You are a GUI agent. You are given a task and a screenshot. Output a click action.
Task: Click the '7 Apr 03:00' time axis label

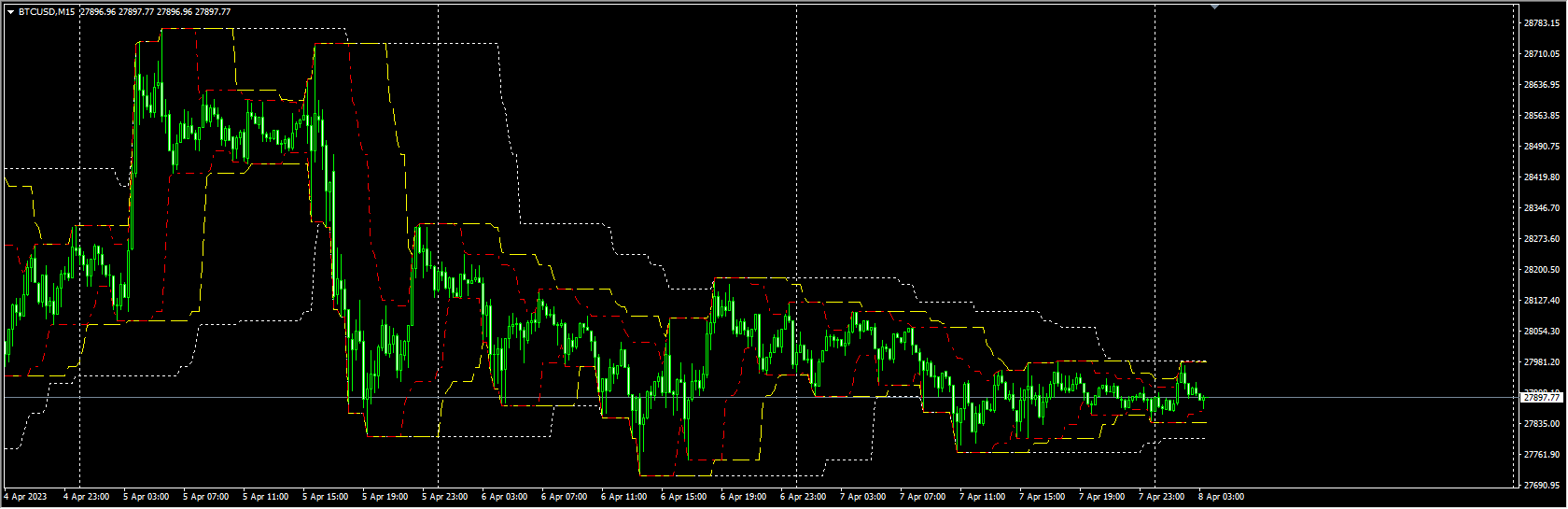point(862,497)
